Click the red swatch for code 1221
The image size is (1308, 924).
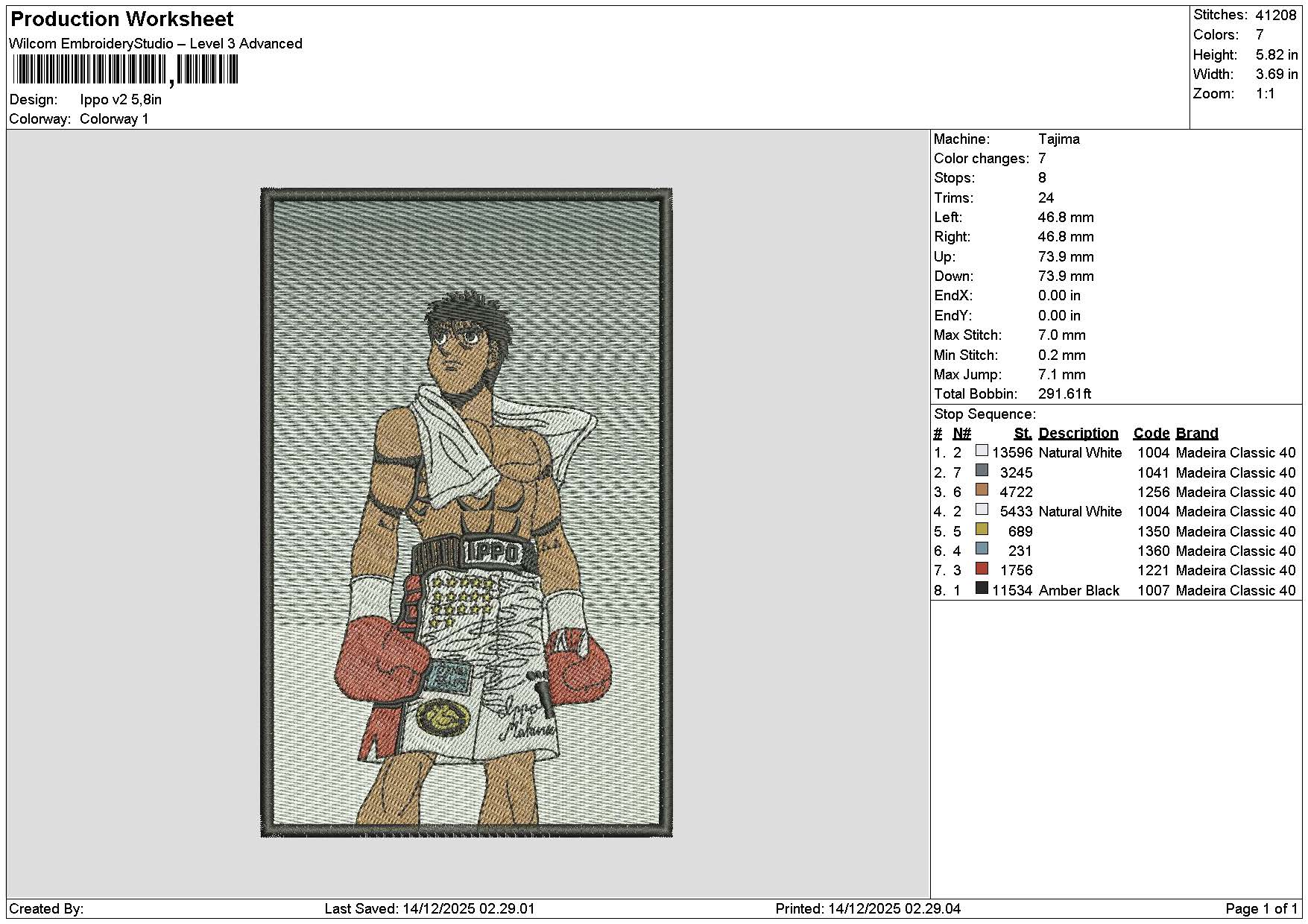[x=982, y=569]
